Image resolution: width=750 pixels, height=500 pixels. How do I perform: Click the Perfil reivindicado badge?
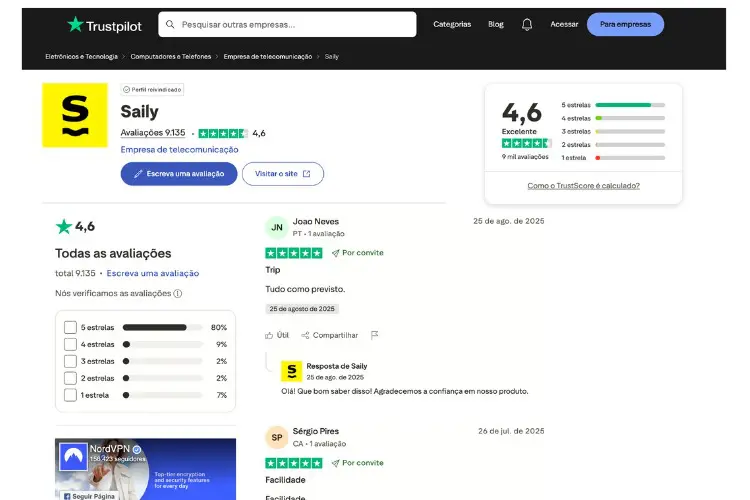point(152,89)
